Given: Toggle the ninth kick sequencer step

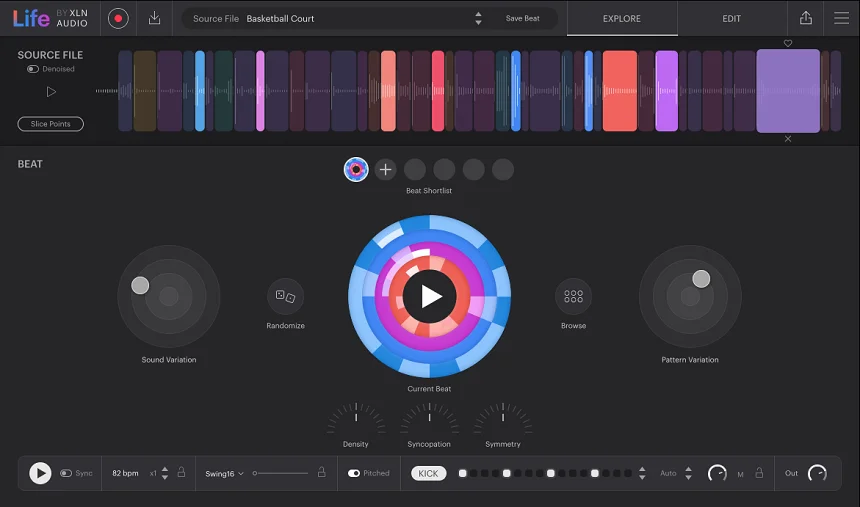Looking at the screenshot, I should click(551, 473).
